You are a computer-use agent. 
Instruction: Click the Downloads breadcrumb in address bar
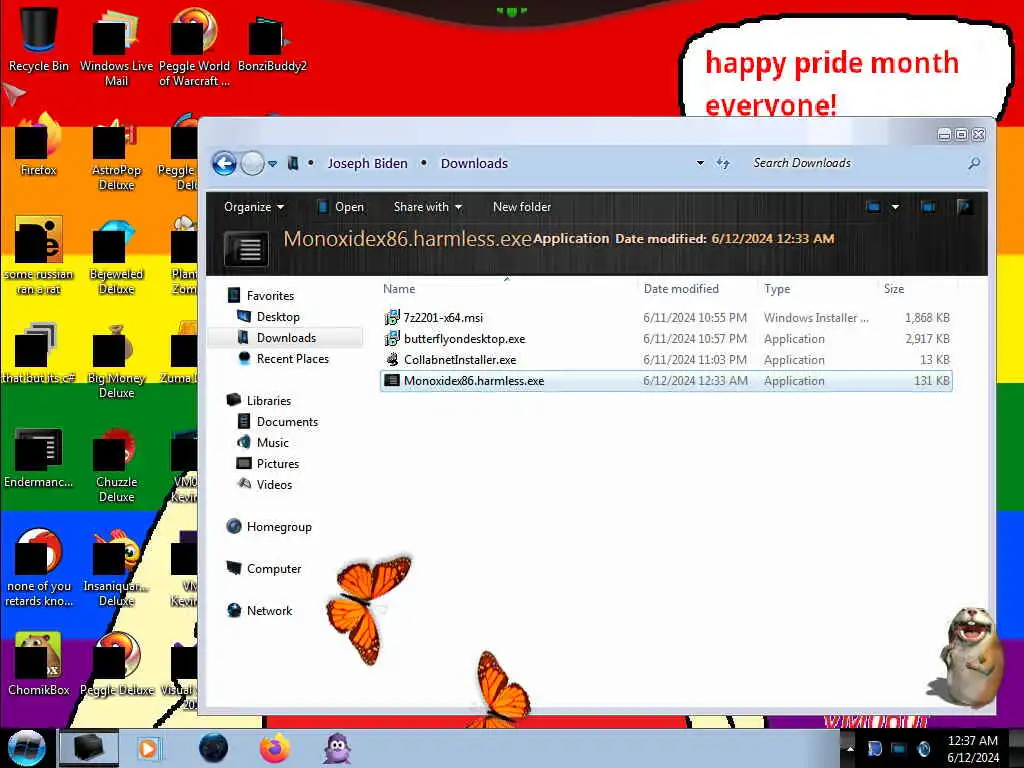pyautogui.click(x=474, y=163)
